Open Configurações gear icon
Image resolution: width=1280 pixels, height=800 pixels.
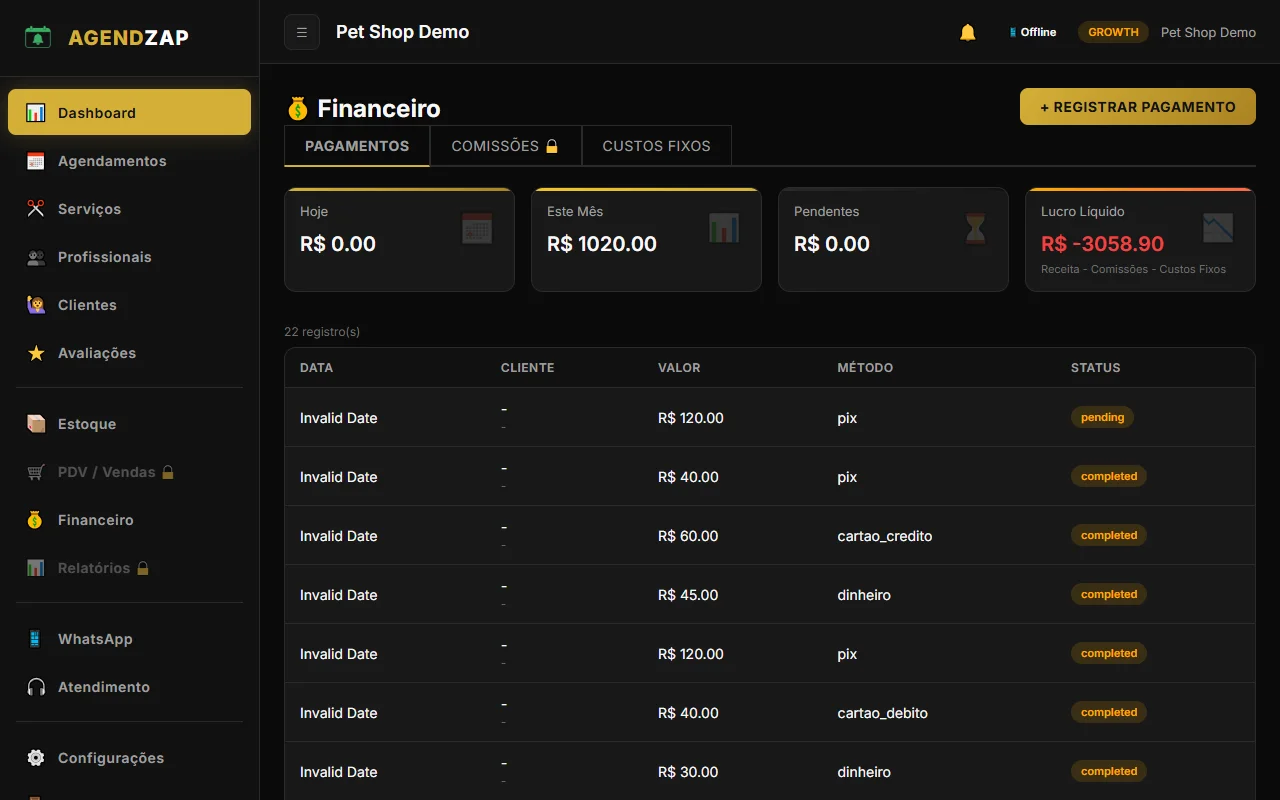coord(36,758)
